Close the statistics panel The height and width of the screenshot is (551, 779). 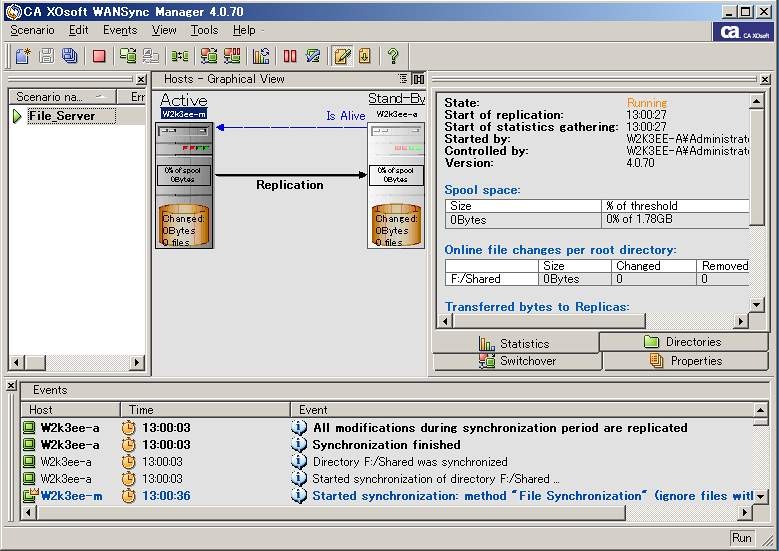[x=765, y=79]
